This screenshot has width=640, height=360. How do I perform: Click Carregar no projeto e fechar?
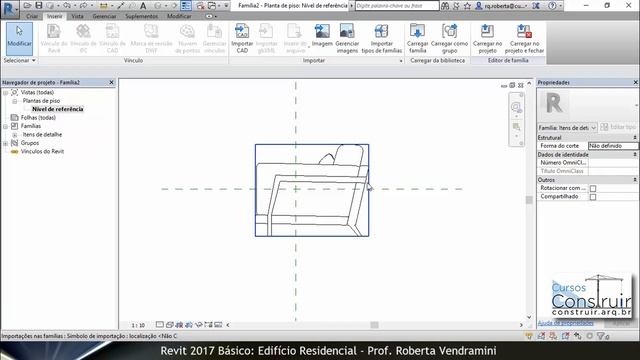[x=524, y=38]
